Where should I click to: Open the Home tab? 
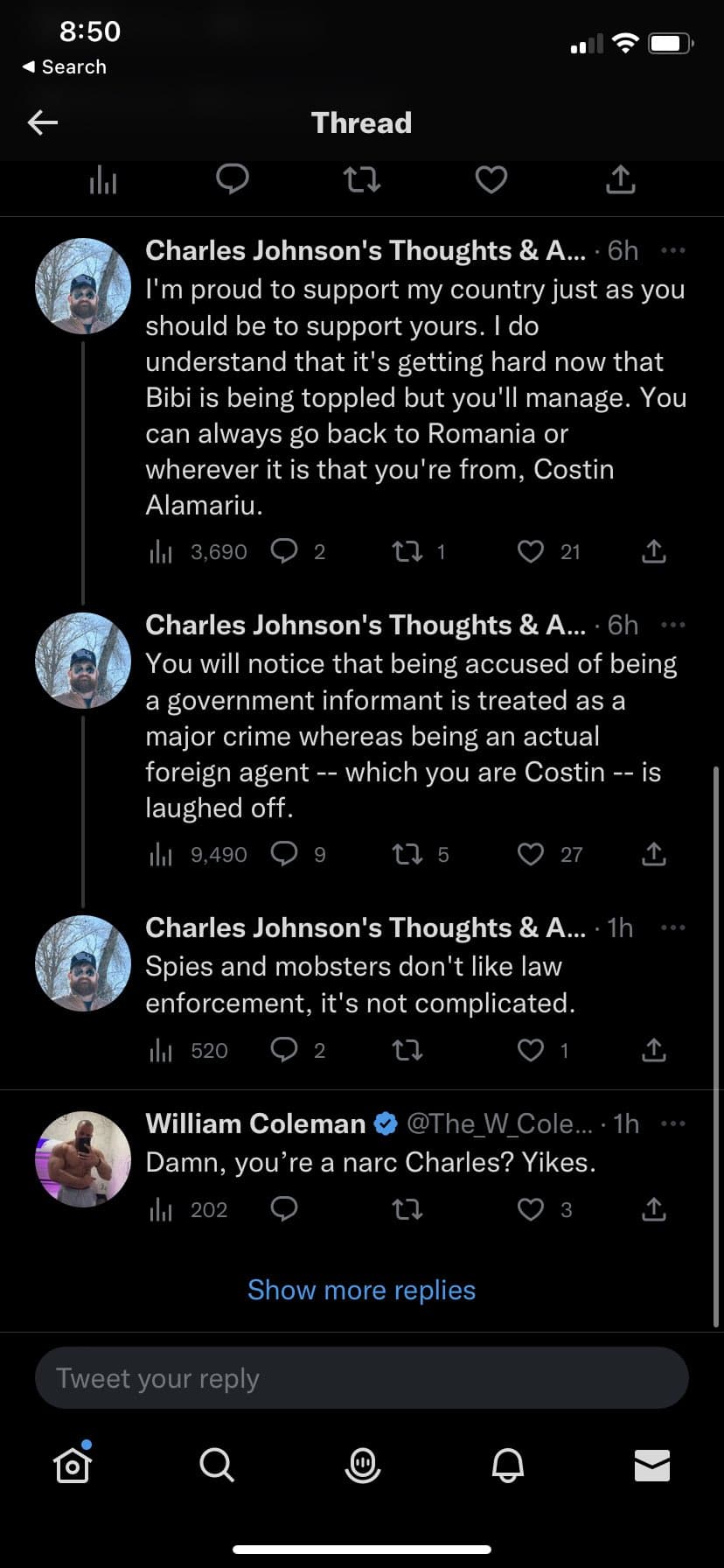click(73, 1465)
